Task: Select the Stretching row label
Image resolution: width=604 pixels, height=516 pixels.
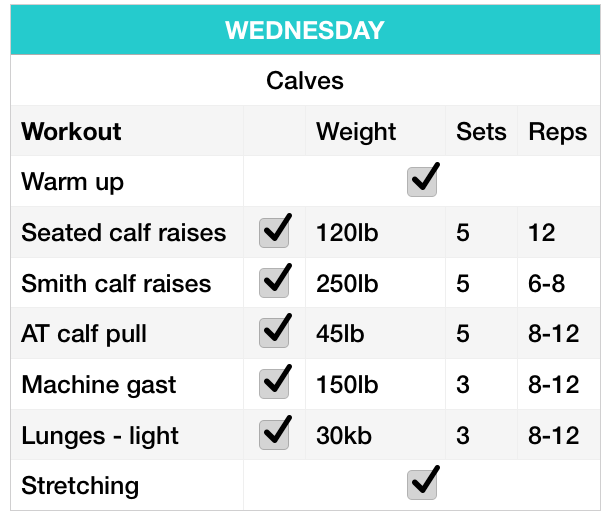Action: point(80,486)
